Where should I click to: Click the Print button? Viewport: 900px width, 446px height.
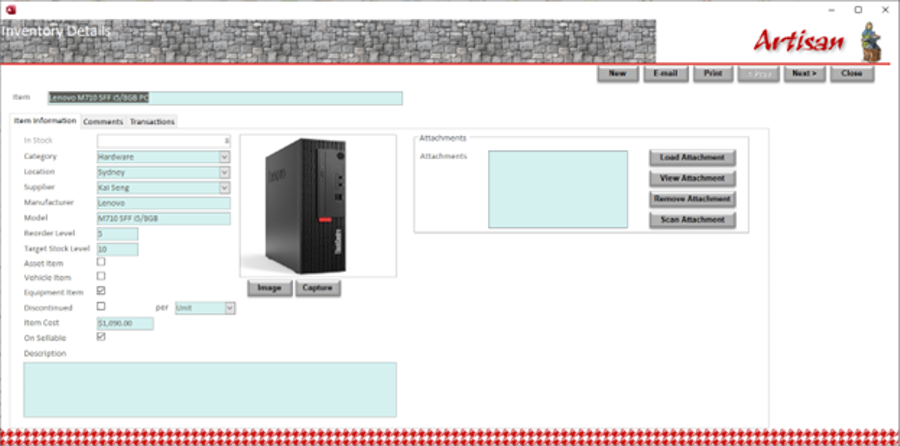coord(712,74)
